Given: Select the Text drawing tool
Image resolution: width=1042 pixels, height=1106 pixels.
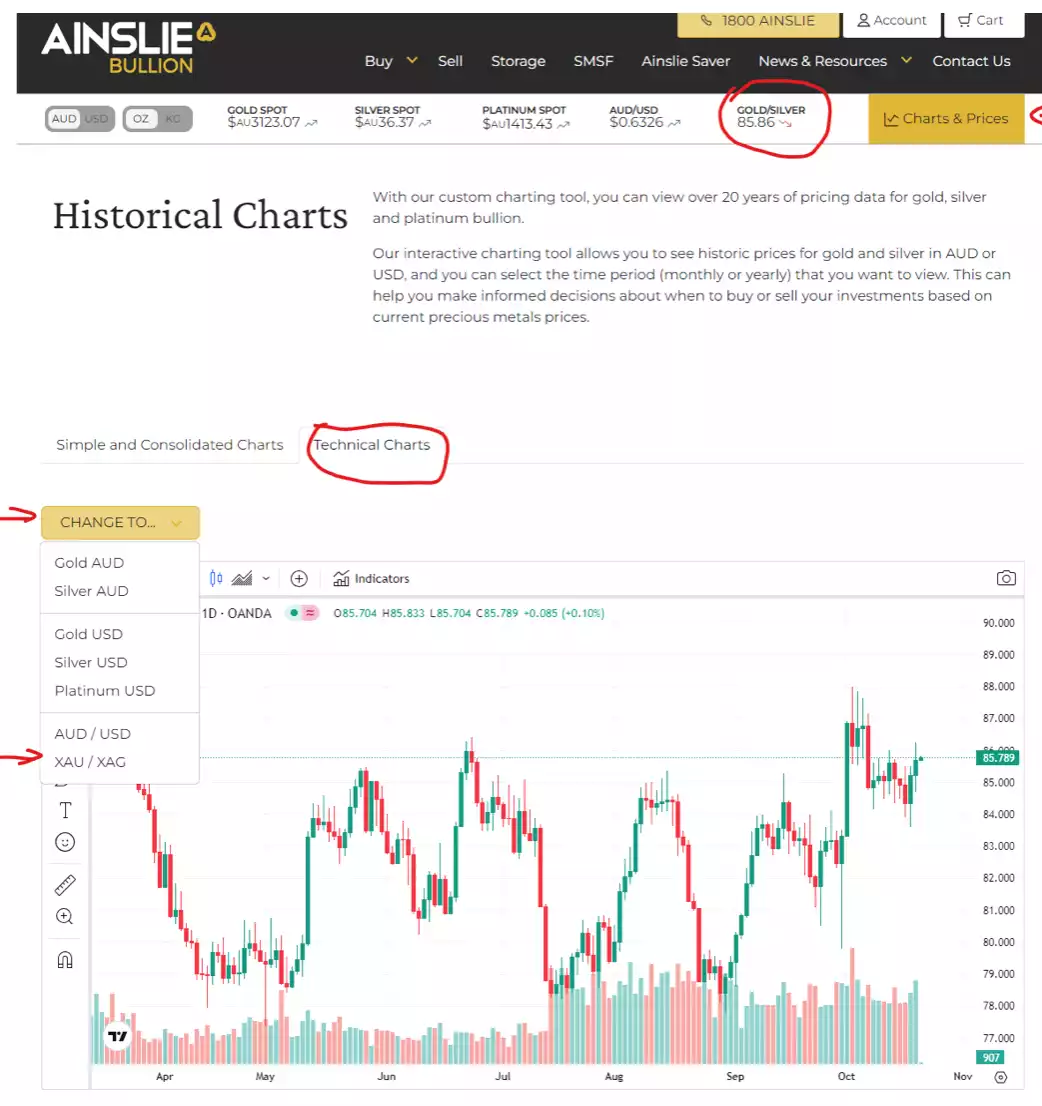Looking at the screenshot, I should (x=65, y=810).
